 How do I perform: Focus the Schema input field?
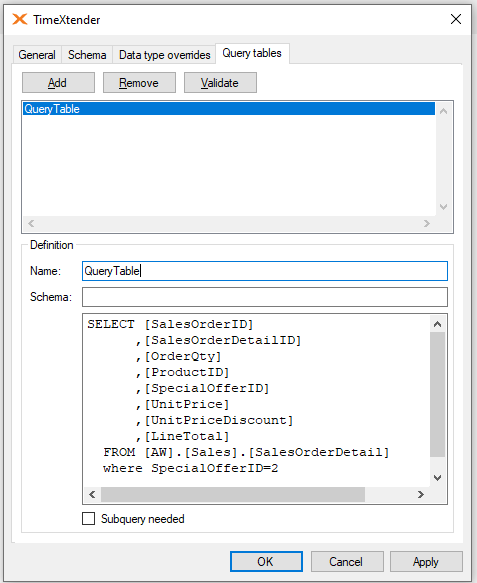pyautogui.click(x=265, y=297)
